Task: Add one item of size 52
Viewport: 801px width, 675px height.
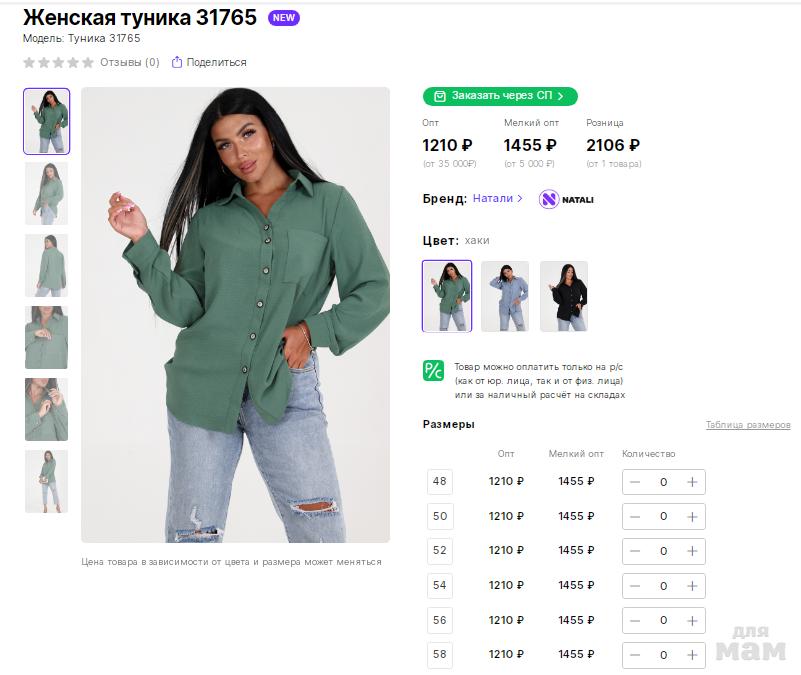Action: point(692,551)
